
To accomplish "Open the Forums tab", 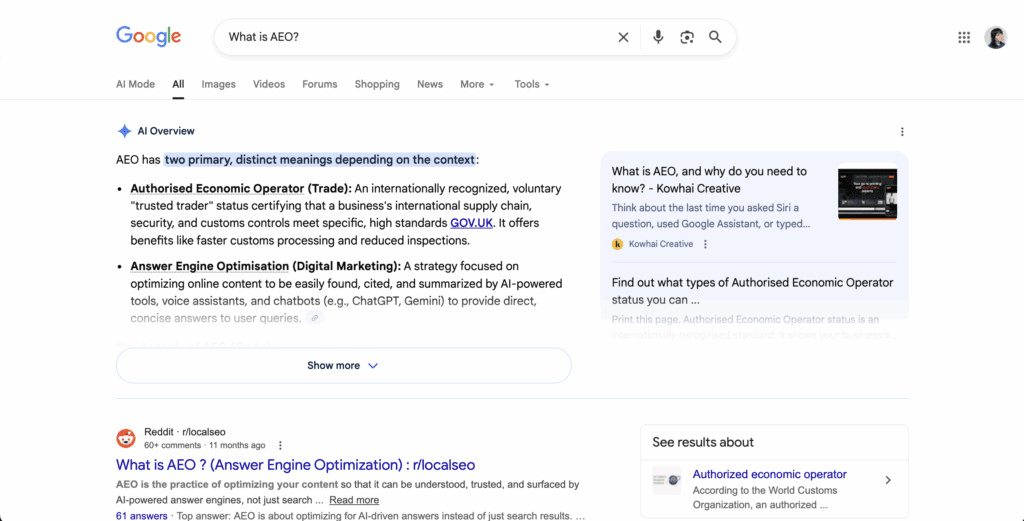I will [x=319, y=84].
